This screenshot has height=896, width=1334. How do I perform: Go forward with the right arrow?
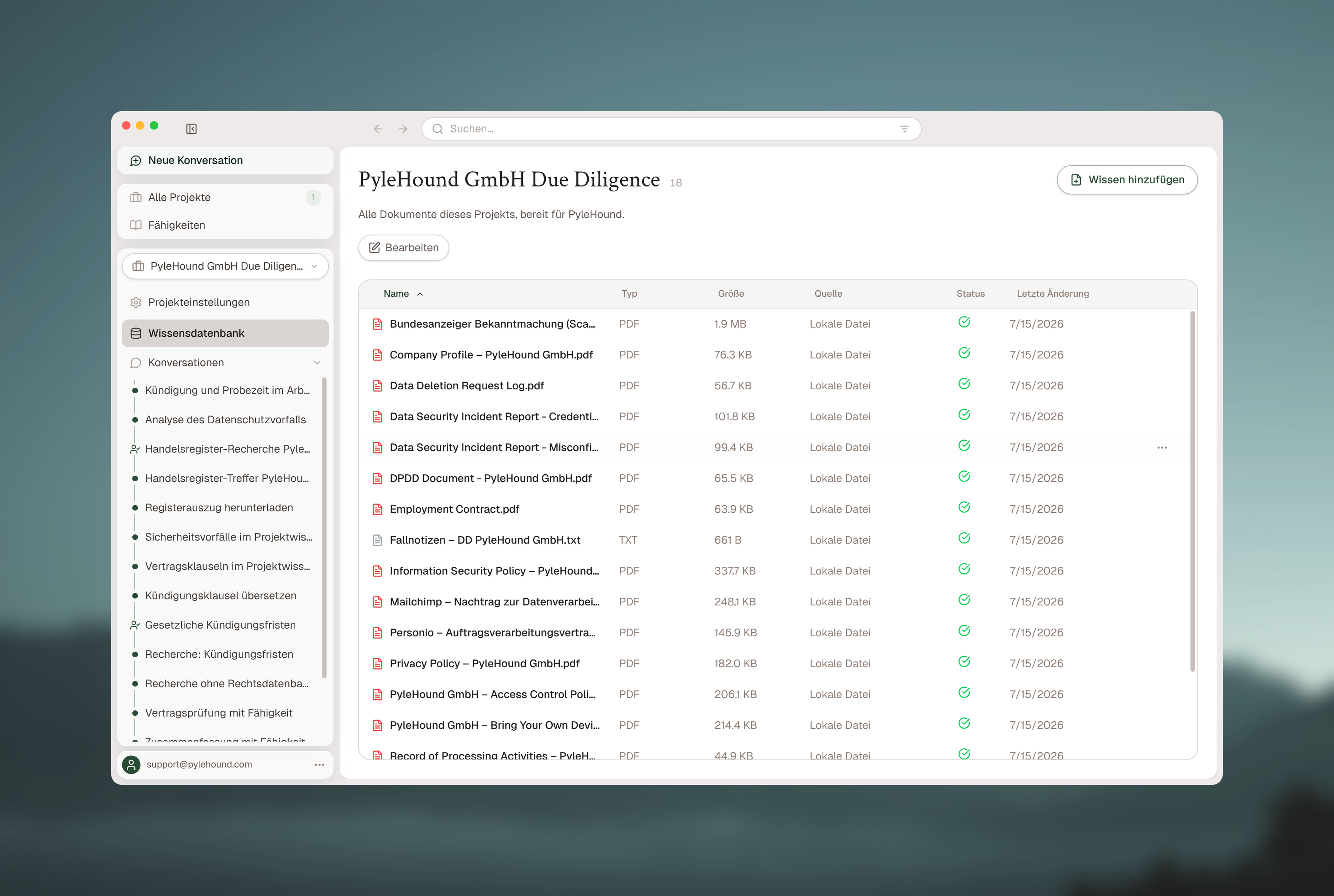point(403,128)
